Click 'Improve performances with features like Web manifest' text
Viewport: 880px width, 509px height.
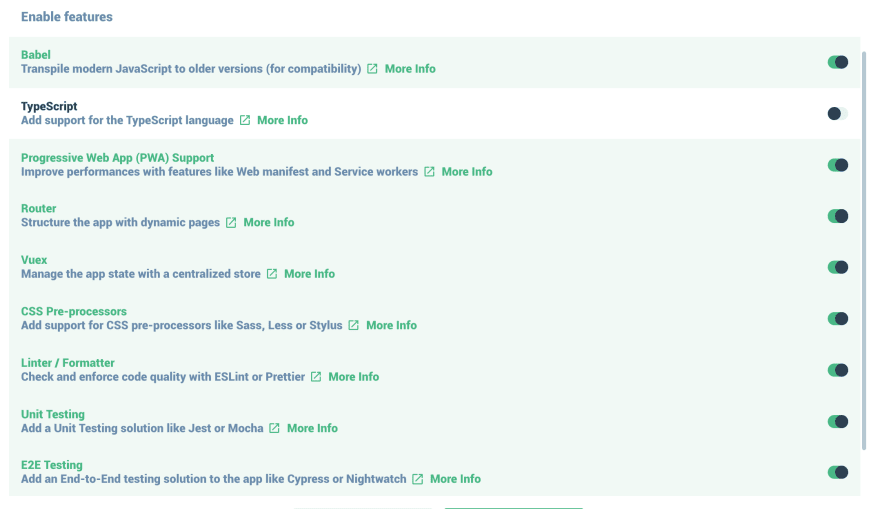coord(219,172)
